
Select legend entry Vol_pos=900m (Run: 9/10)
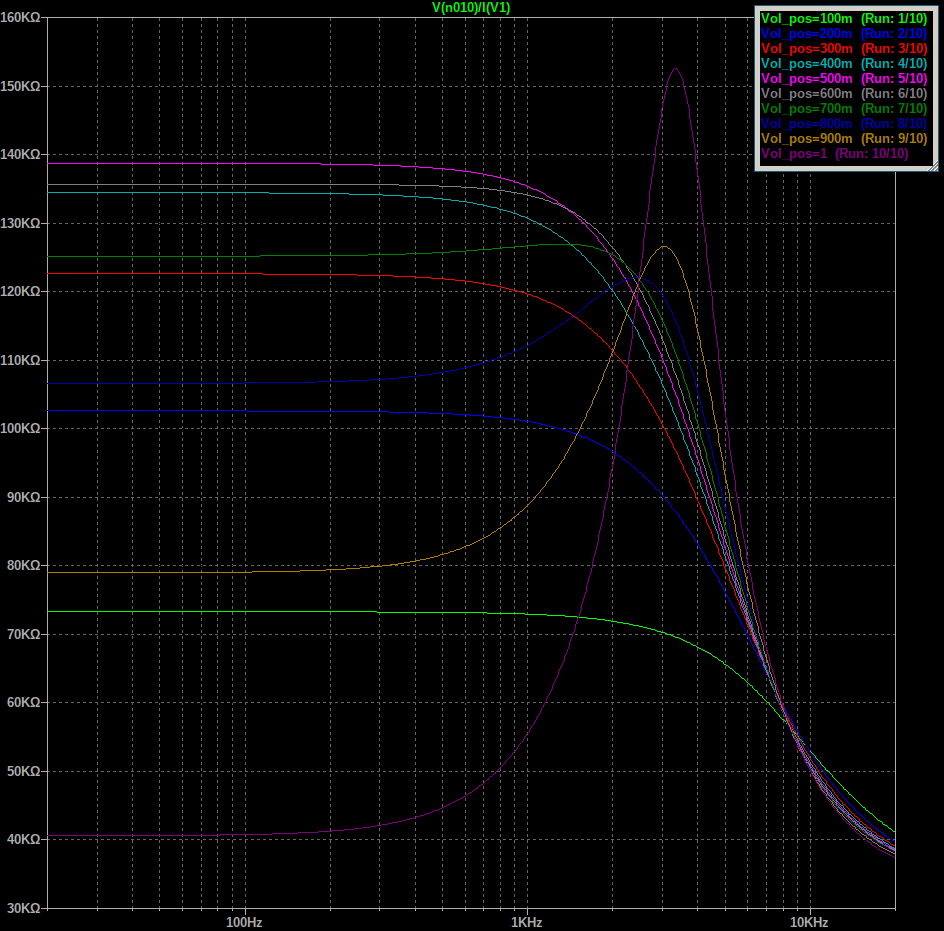click(x=844, y=139)
